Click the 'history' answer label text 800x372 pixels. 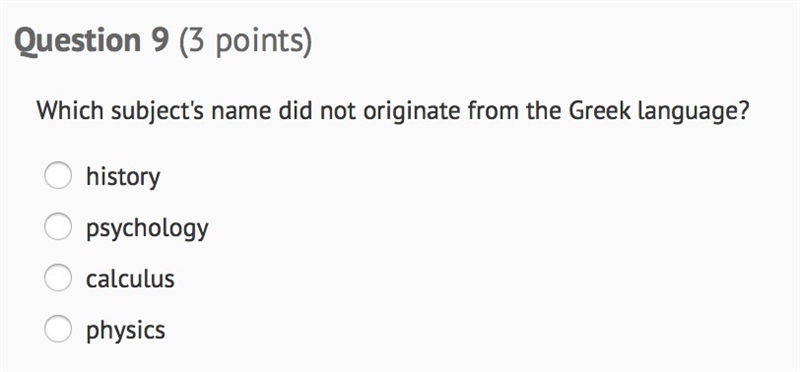123,177
